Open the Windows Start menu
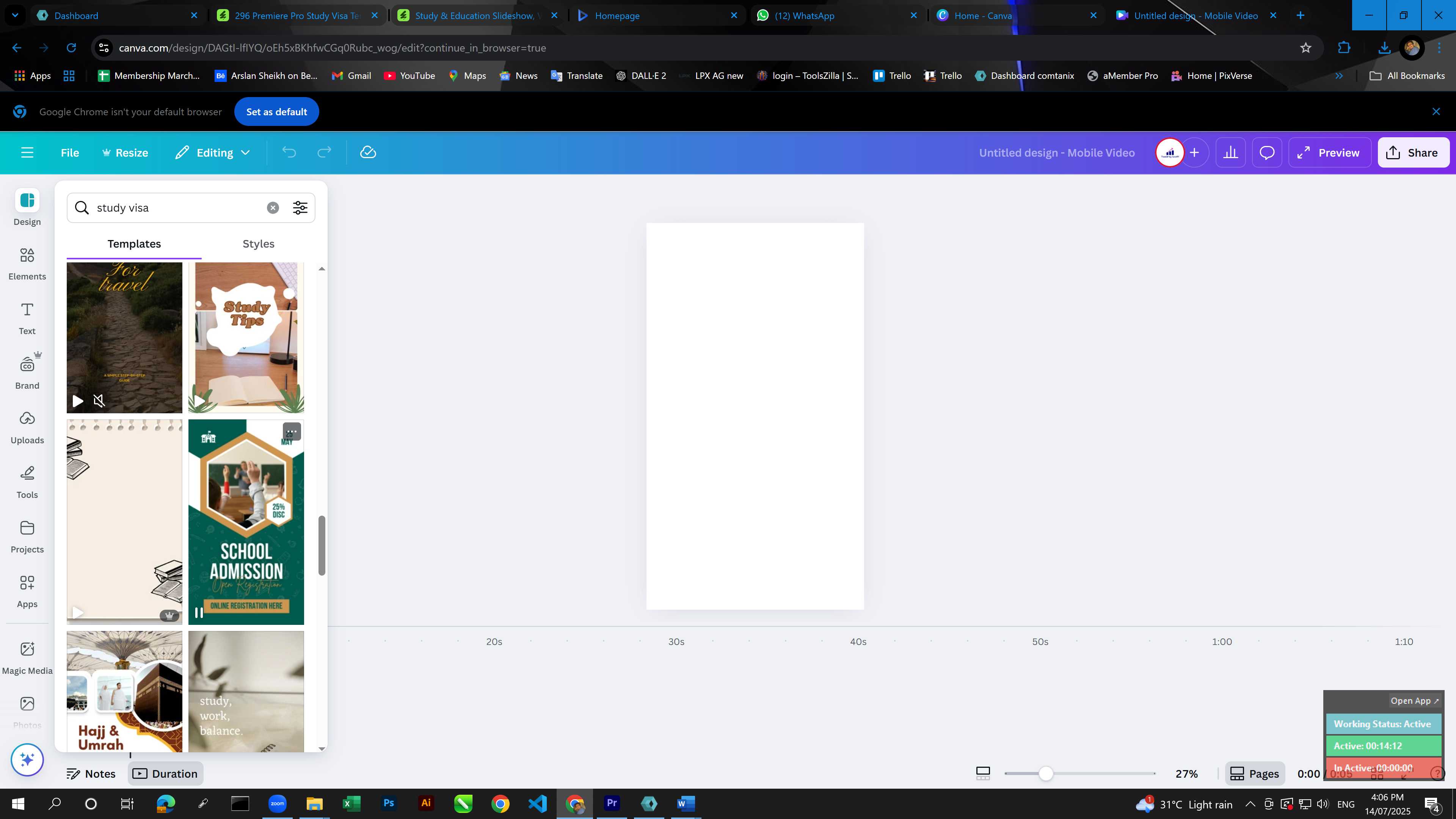The image size is (1456, 819). (x=17, y=803)
